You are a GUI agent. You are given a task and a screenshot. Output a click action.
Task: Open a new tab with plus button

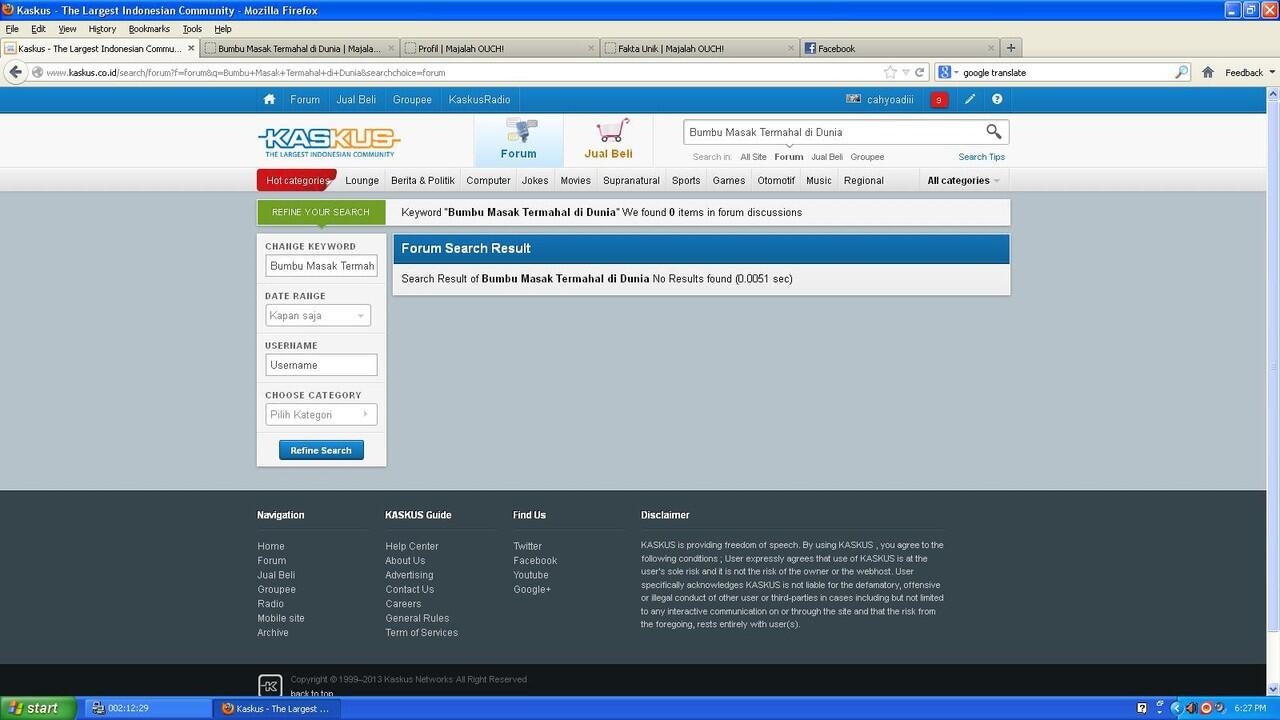[x=1011, y=47]
